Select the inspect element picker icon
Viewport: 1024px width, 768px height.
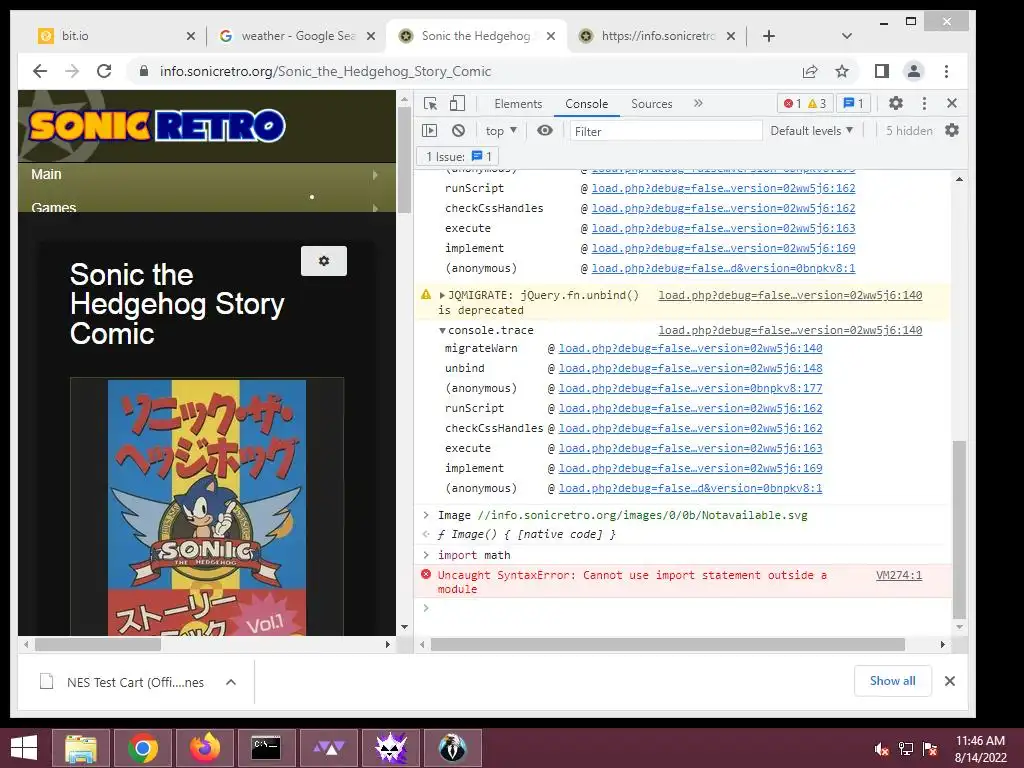tap(430, 103)
